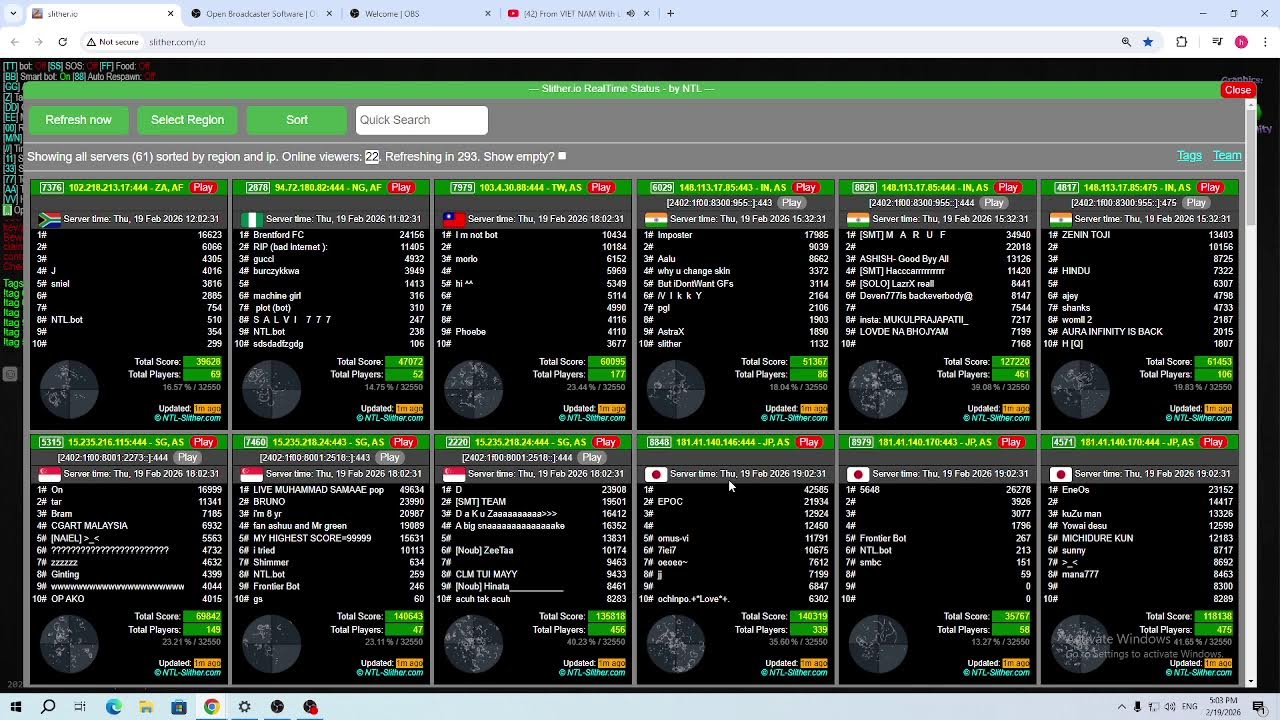Play on server 94.72.180.82:444 NG

coord(401,188)
